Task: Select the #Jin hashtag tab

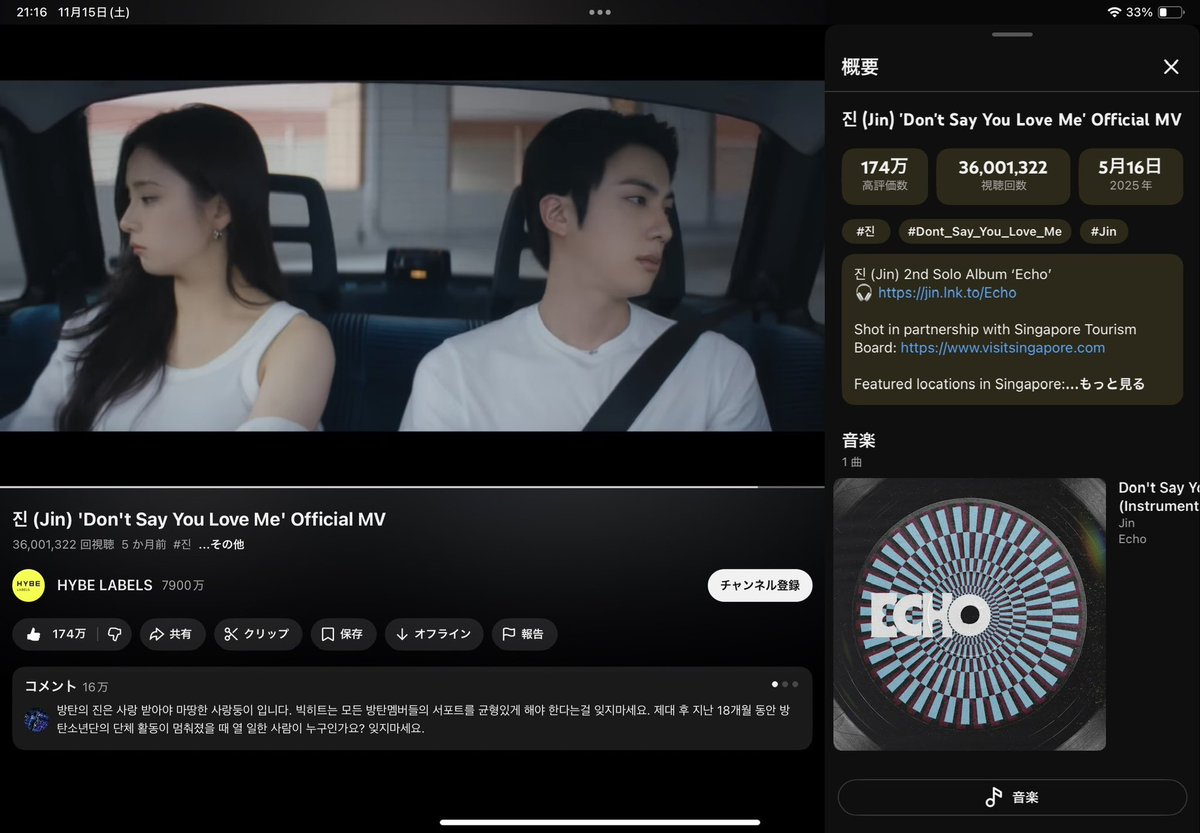Action: [1103, 231]
